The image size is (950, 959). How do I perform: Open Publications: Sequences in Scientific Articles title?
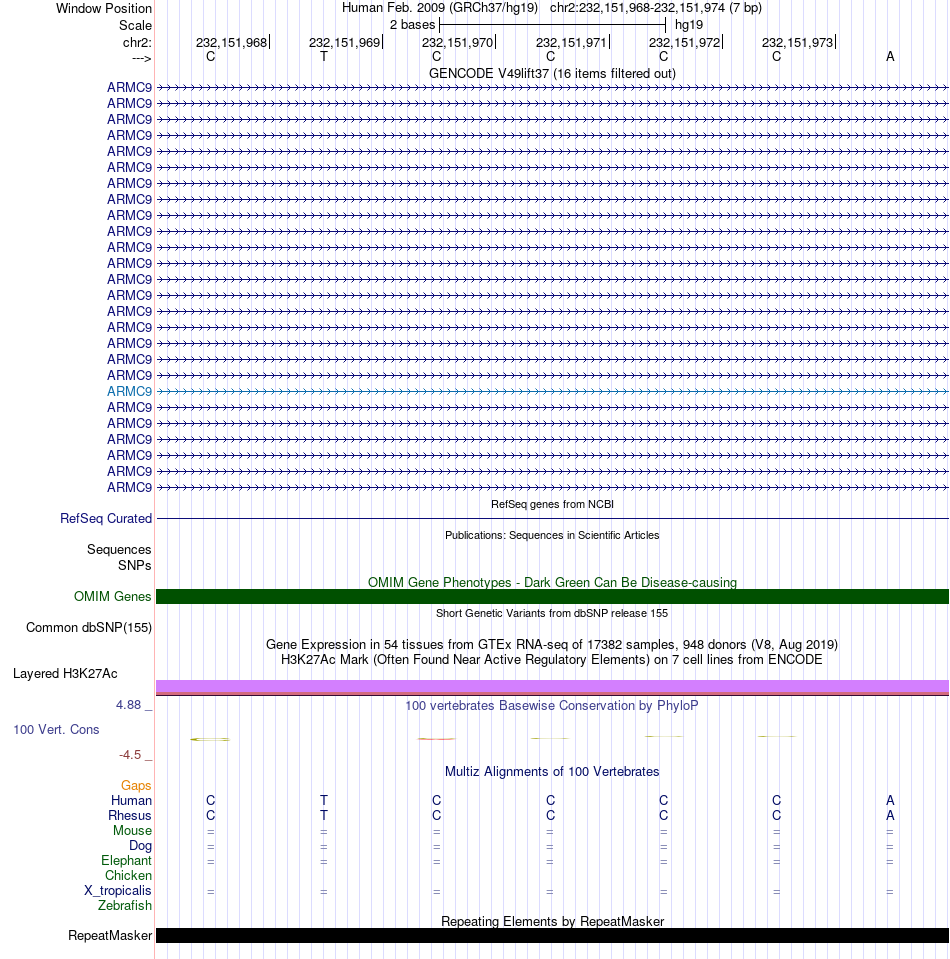pos(552,535)
